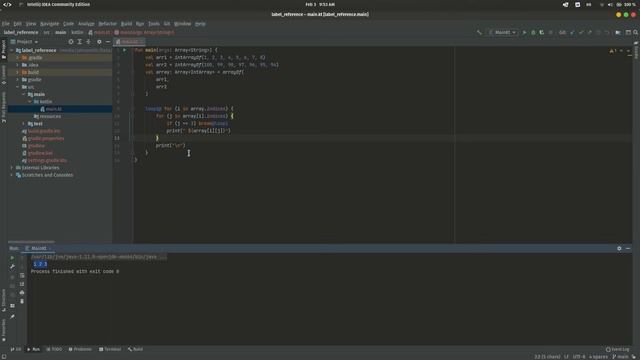Toggle tool window bars button at bottom-left corner
The width and height of the screenshot is (640, 360).
coord(4,357)
